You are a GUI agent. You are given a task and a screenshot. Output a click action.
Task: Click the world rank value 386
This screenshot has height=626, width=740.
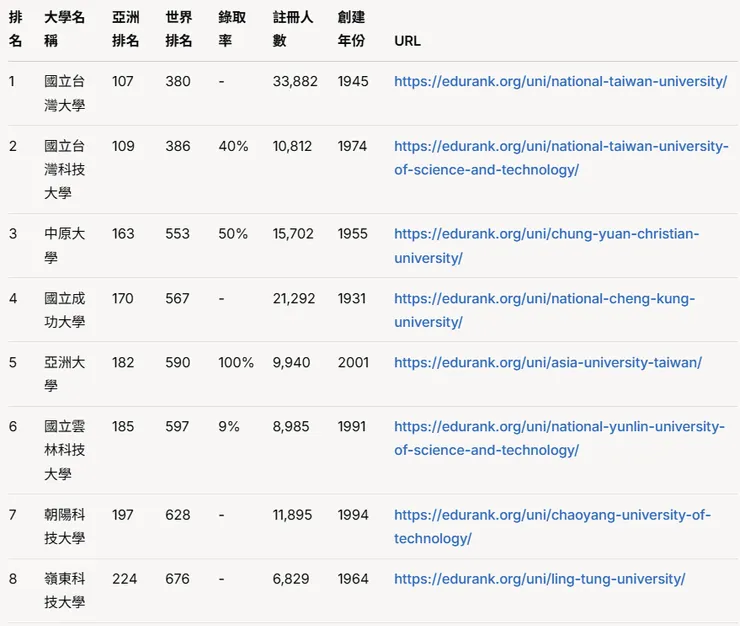click(x=178, y=146)
